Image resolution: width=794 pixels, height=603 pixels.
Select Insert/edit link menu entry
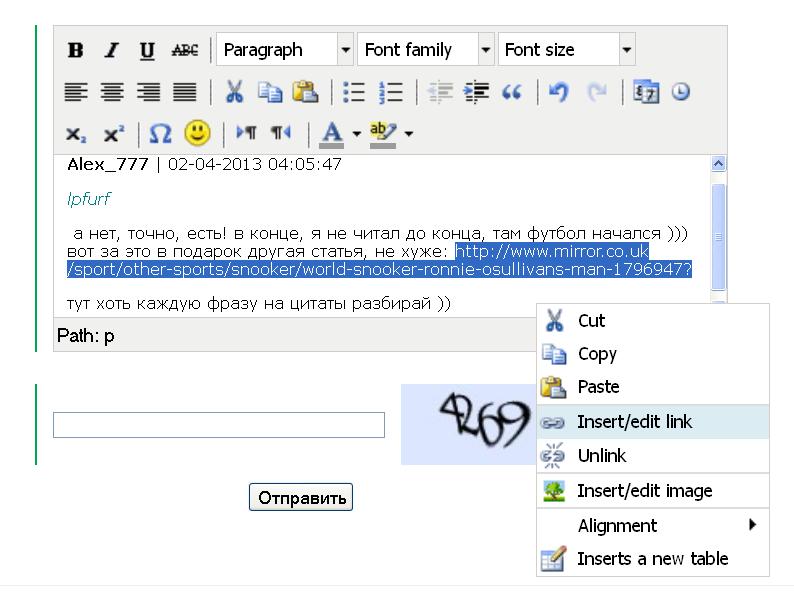coord(653,422)
